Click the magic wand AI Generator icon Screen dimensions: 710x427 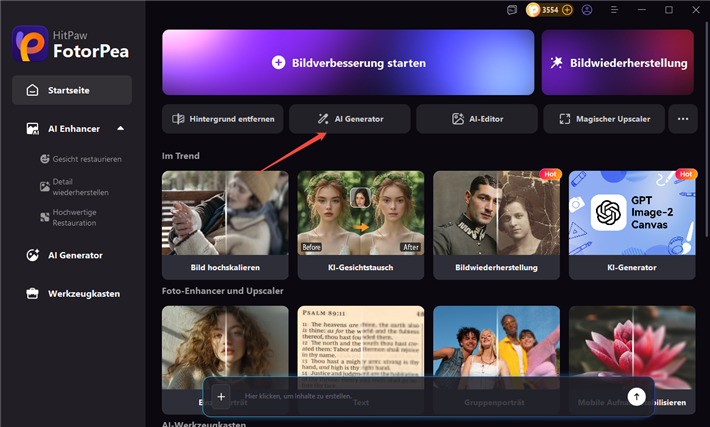(323, 119)
